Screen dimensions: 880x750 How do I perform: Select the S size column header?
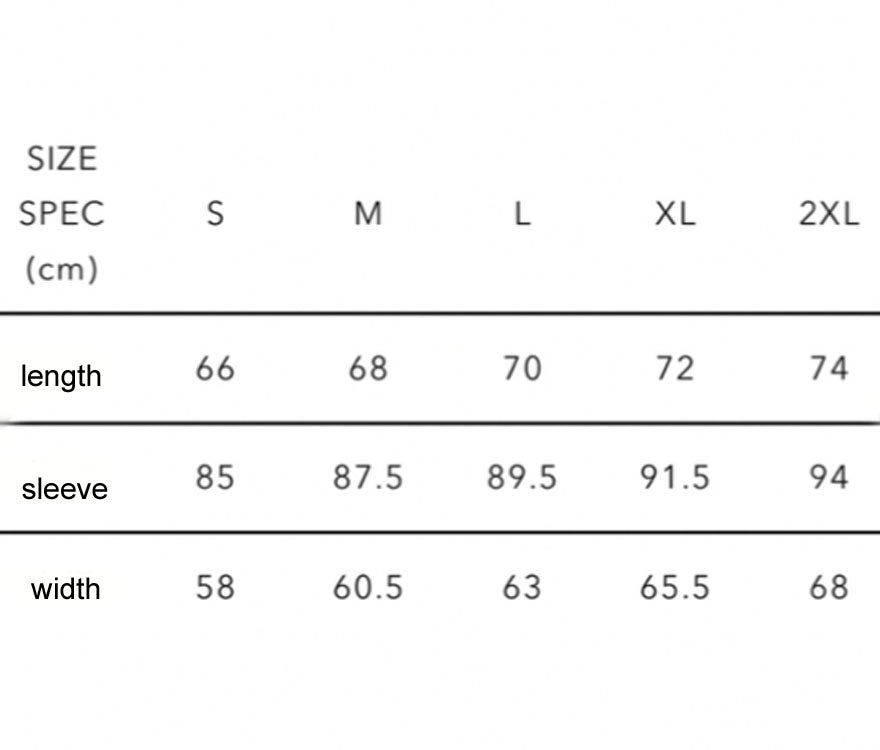[216, 214]
